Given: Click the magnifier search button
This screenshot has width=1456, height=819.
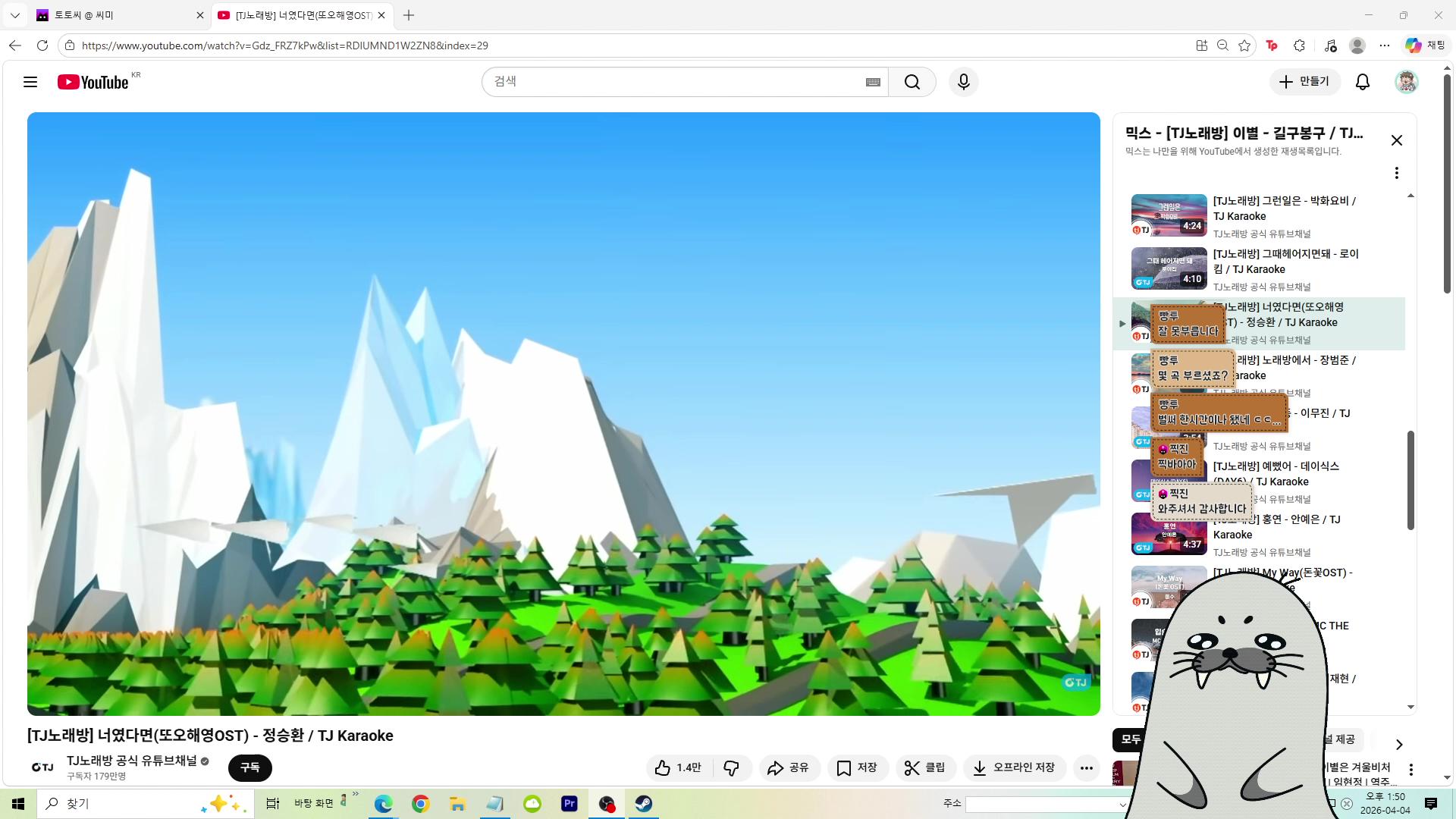Looking at the screenshot, I should 912,82.
